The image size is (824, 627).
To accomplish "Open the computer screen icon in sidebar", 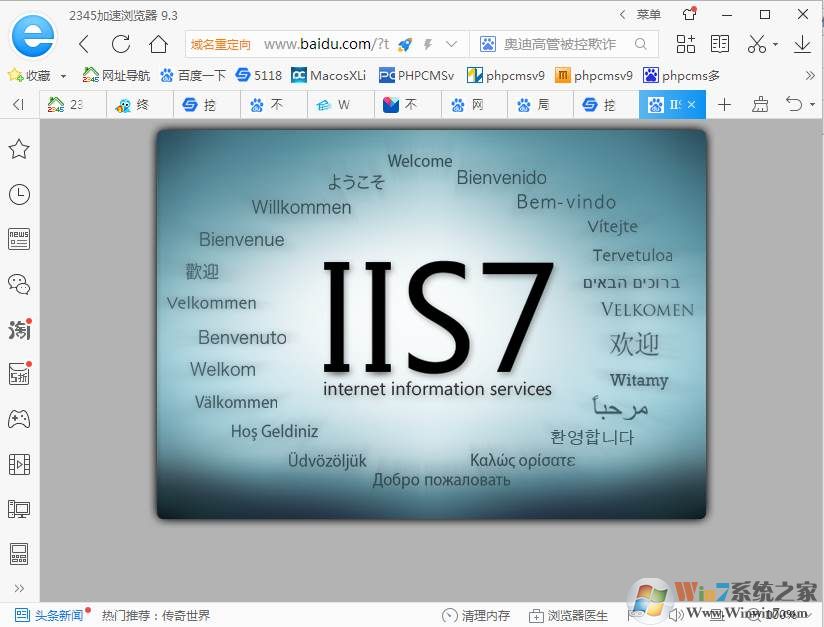I will (x=19, y=509).
